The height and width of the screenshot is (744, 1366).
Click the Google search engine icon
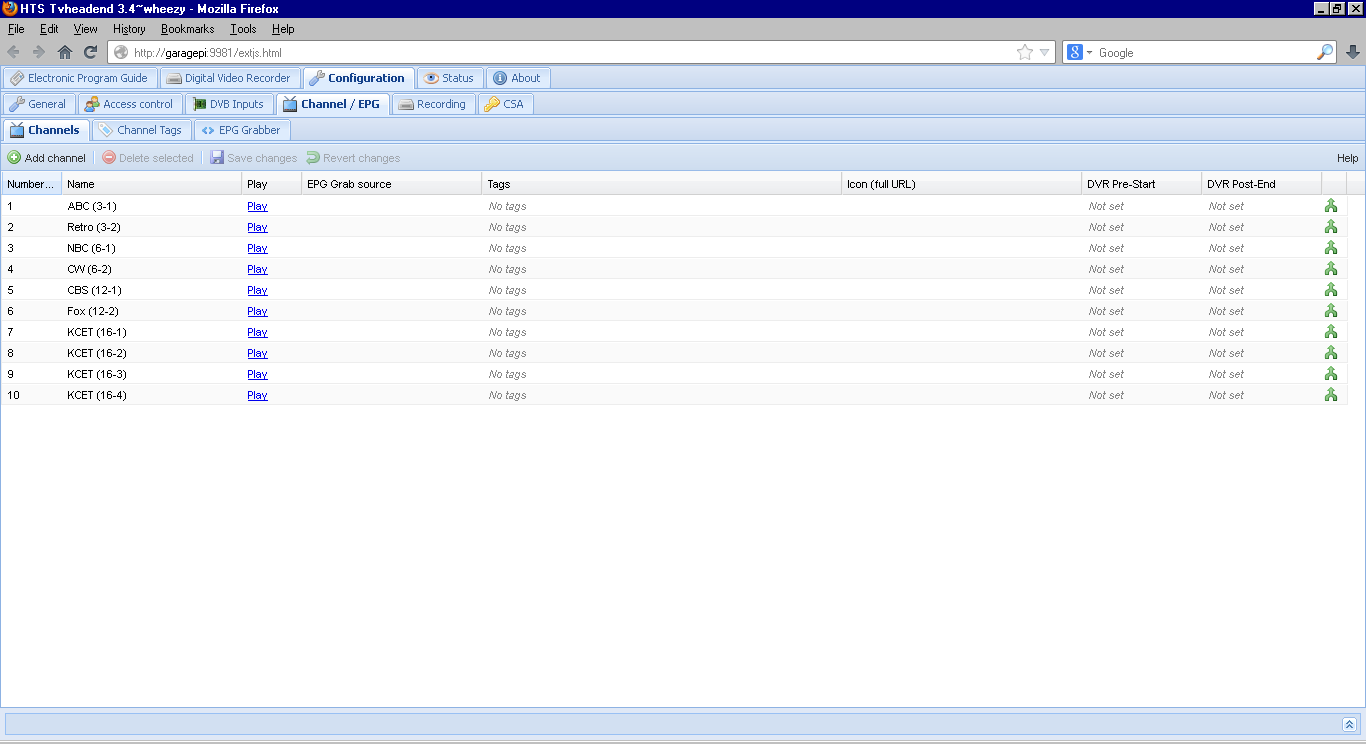point(1075,52)
